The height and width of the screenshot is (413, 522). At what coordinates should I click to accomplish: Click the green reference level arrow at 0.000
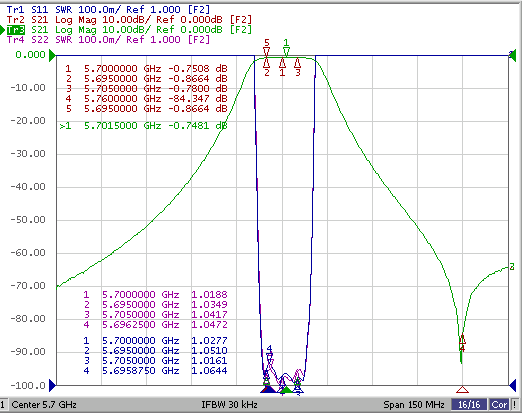pos(52,55)
